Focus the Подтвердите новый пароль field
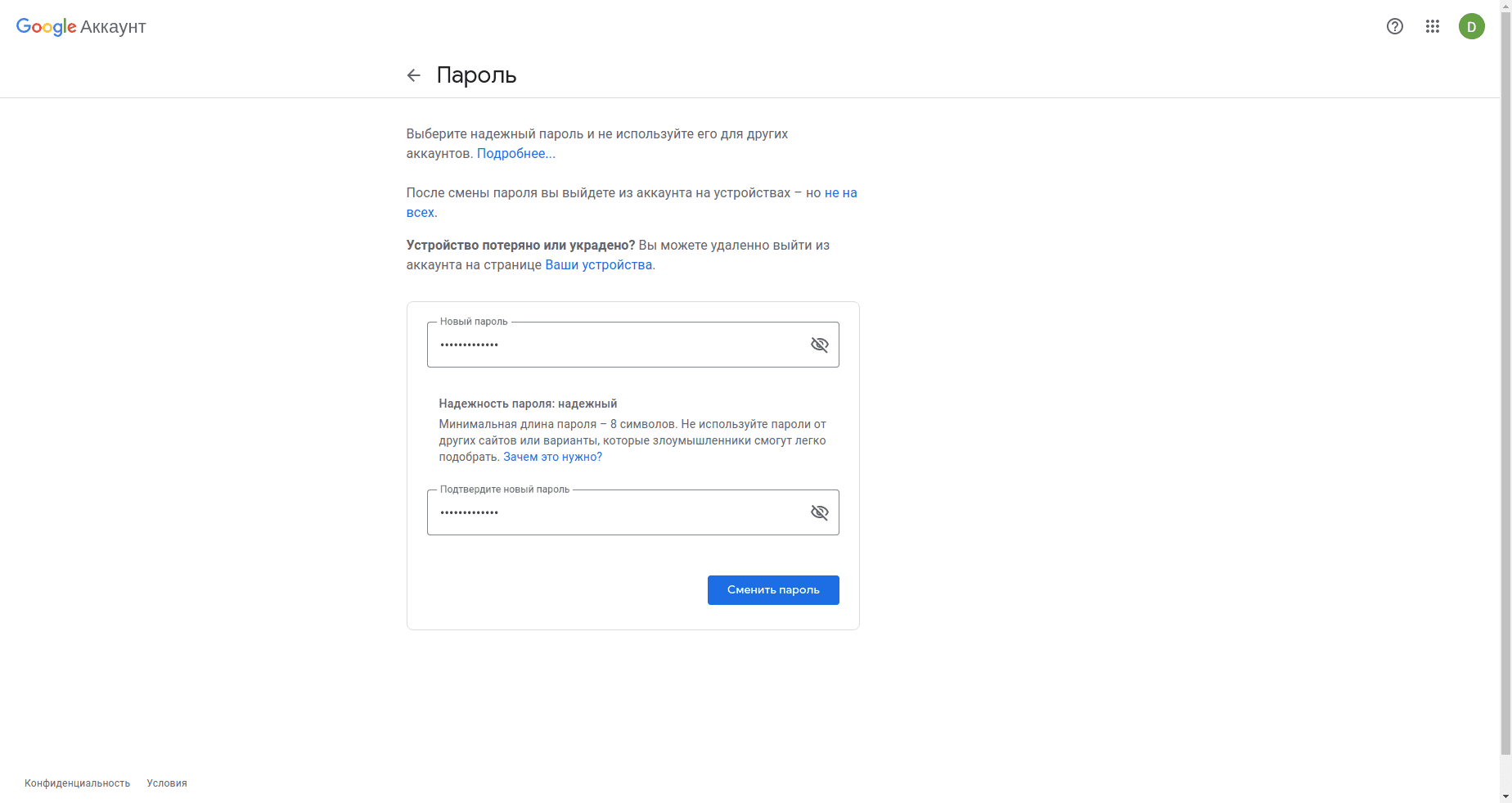This screenshot has height=803, width=1512. 614,512
